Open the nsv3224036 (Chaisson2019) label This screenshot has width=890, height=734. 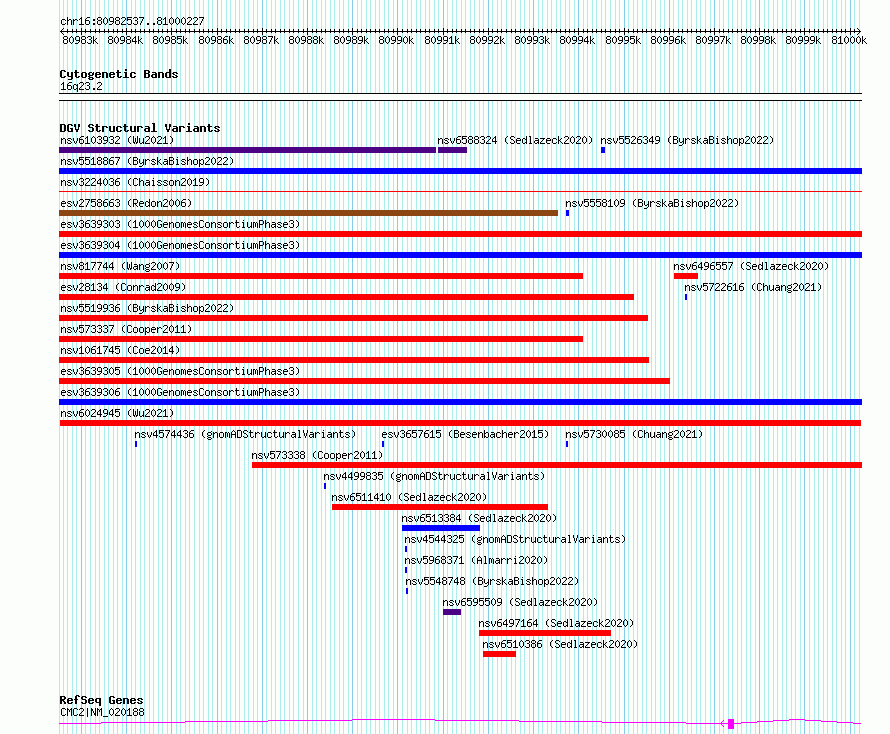point(135,182)
